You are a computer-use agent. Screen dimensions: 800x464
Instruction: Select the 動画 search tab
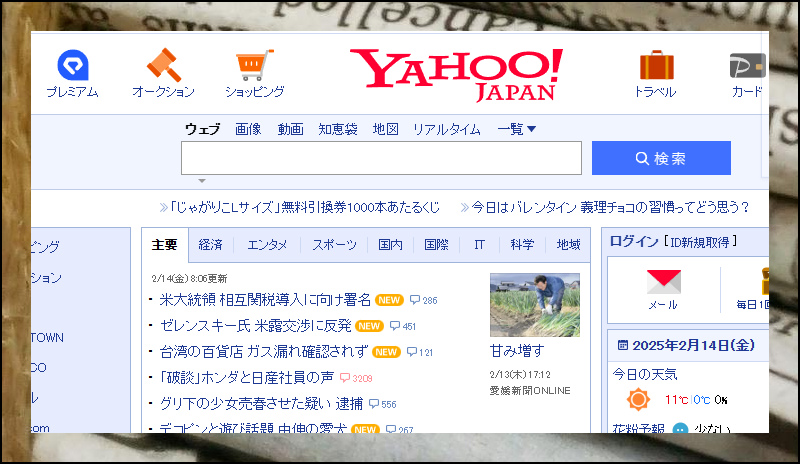point(290,129)
